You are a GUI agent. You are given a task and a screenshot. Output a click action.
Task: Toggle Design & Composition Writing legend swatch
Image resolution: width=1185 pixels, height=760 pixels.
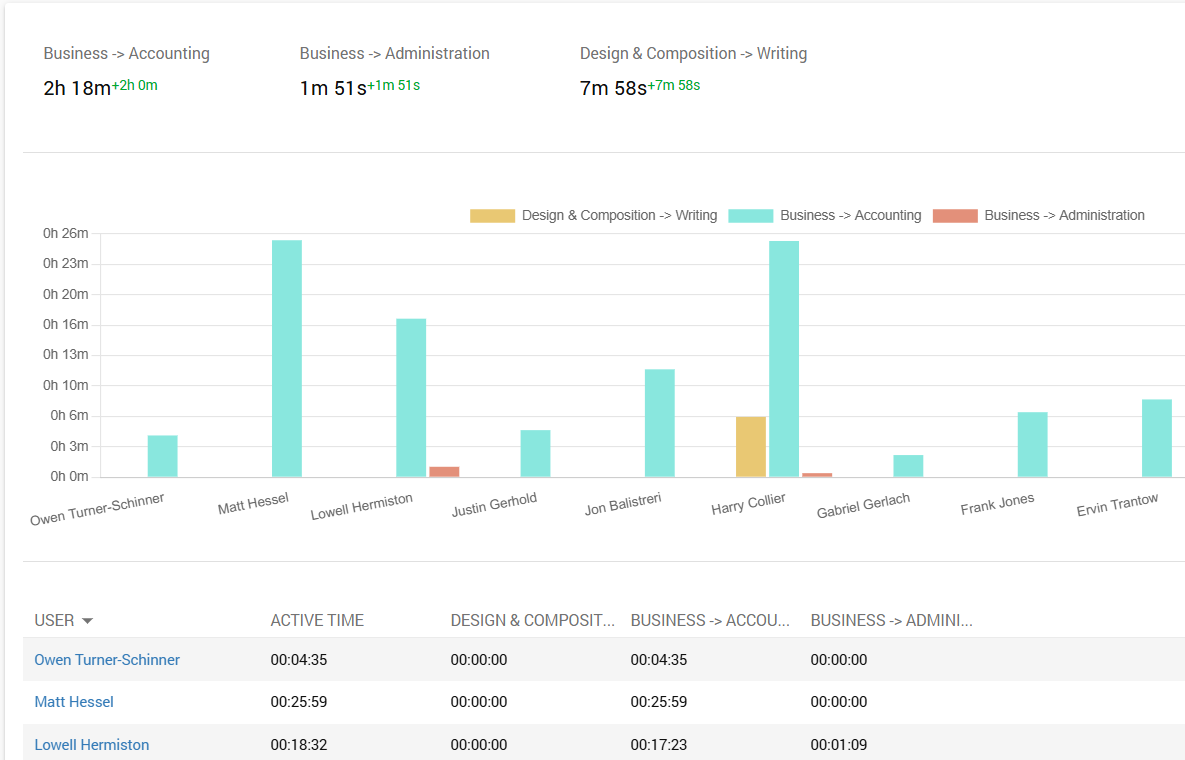492,216
